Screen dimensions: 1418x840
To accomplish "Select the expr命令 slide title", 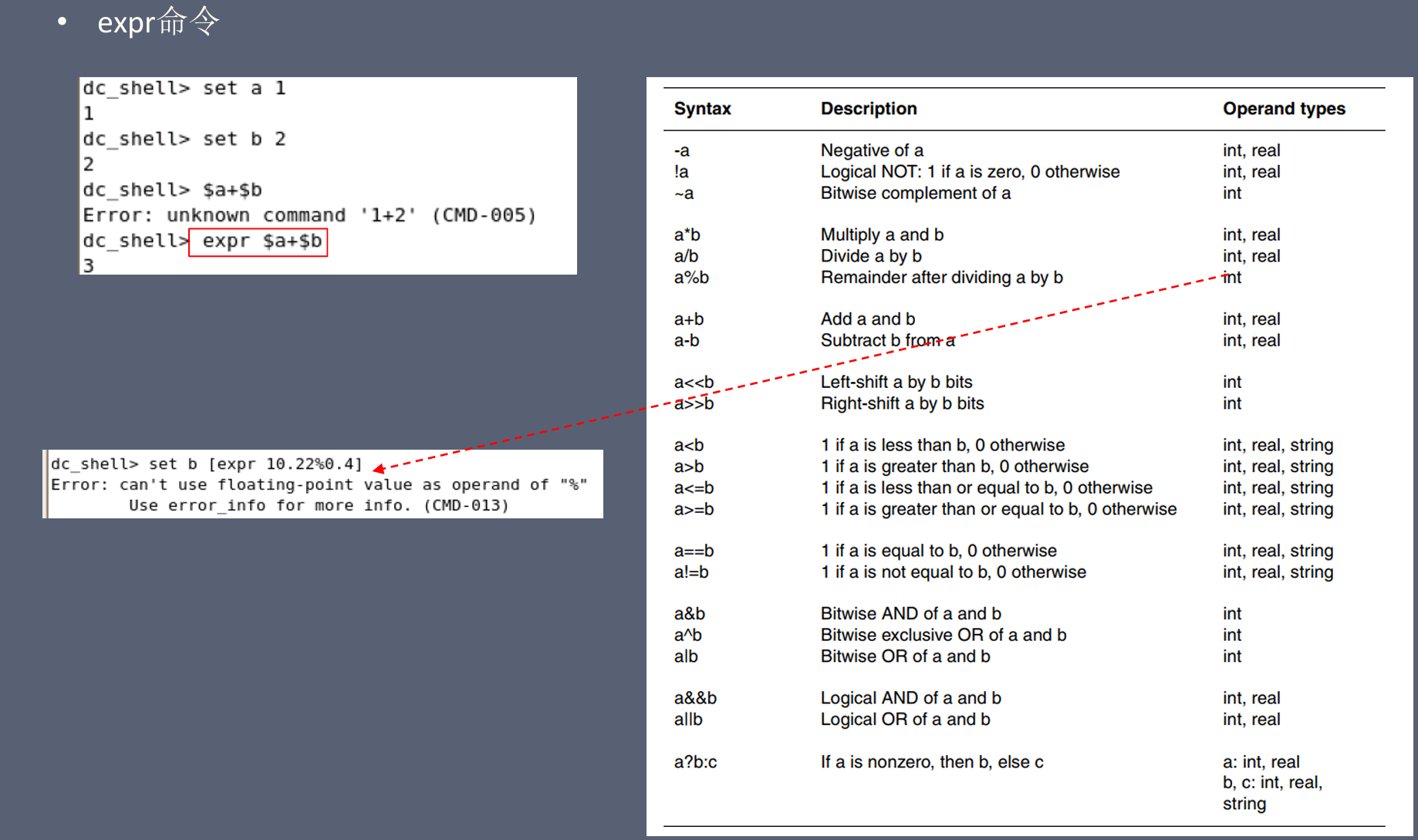I will click(x=158, y=22).
